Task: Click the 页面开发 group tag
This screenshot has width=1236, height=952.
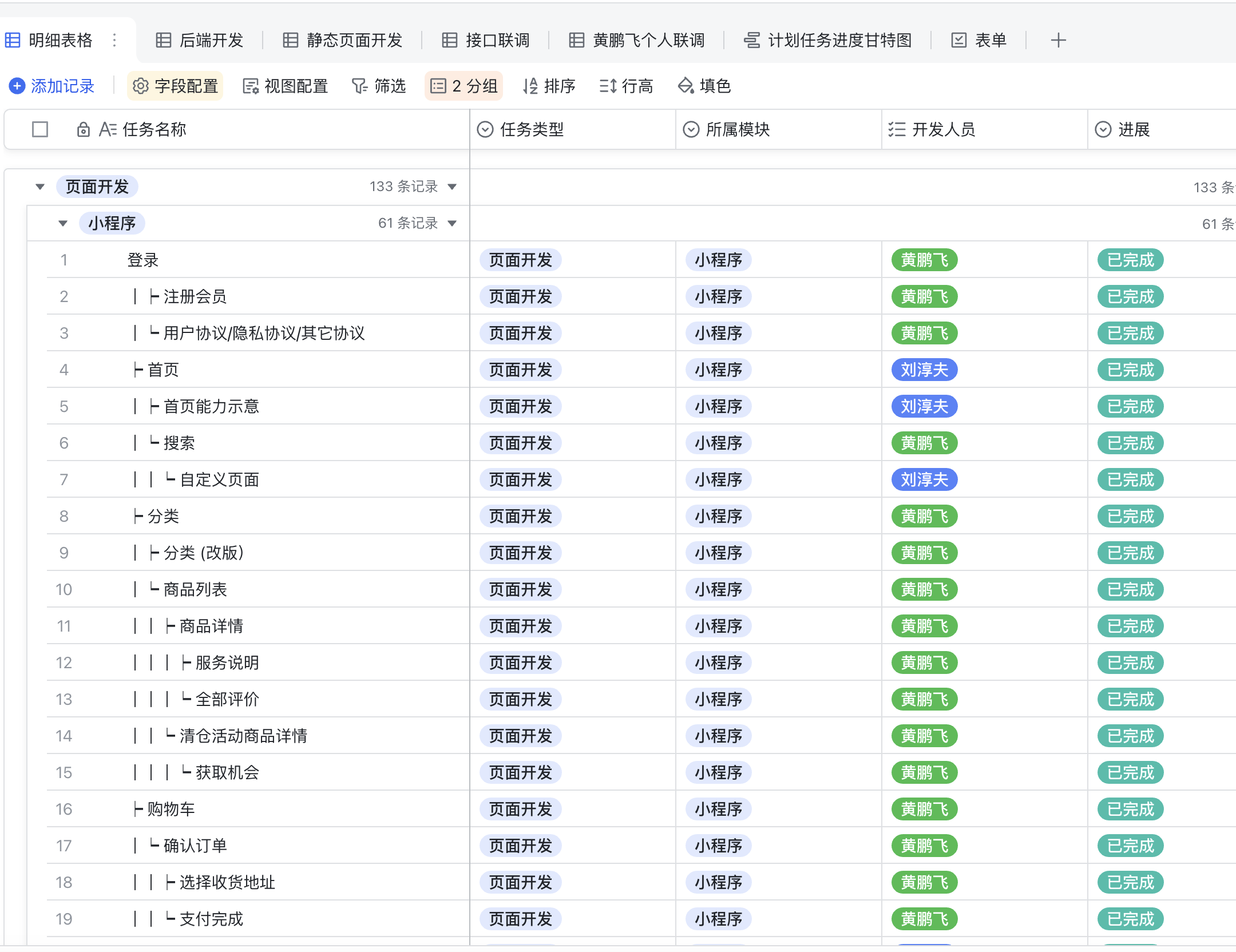Action: coord(97,187)
